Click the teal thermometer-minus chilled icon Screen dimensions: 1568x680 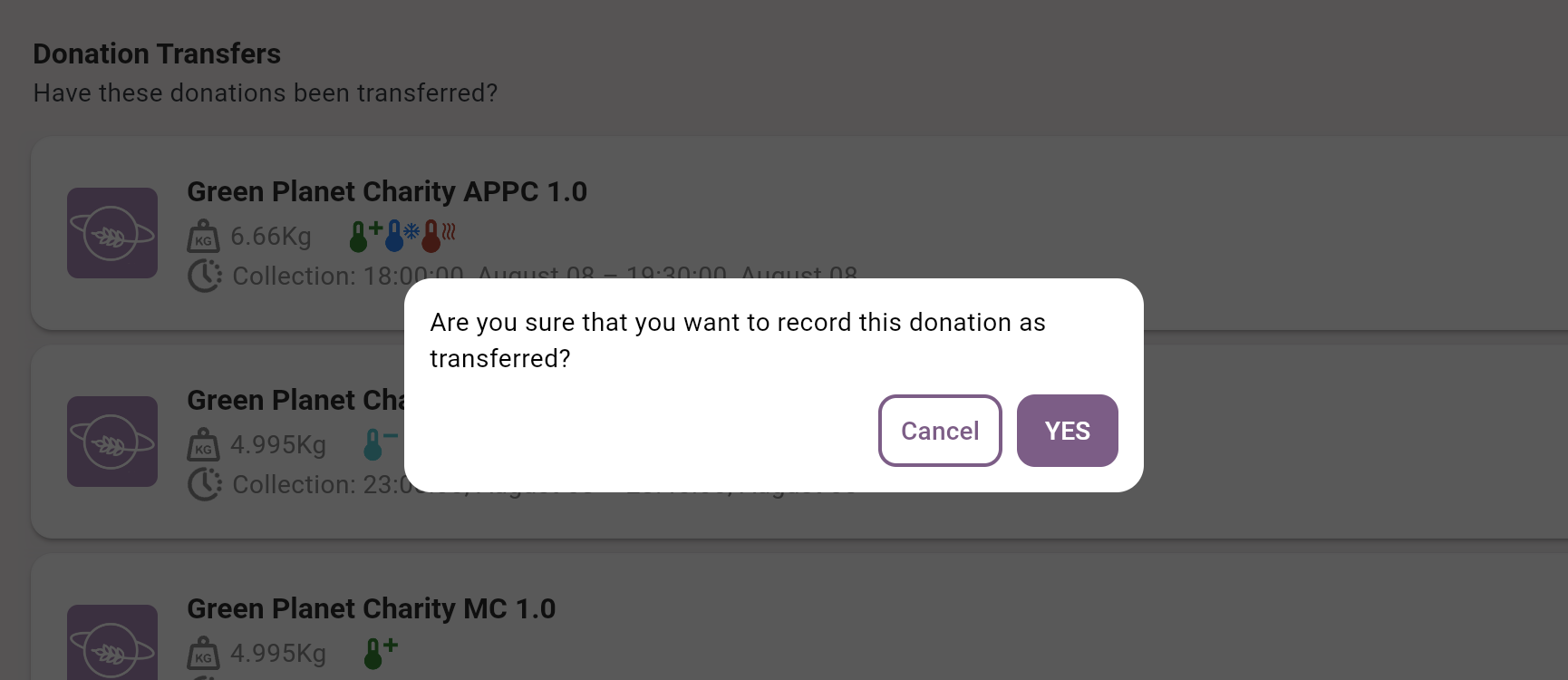coord(377,444)
